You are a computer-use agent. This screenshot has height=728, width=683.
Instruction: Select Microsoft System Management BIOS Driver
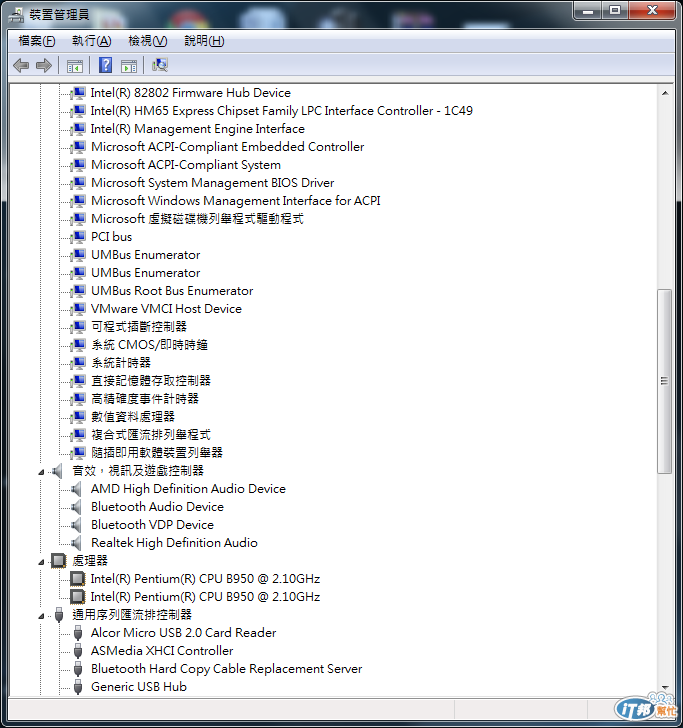[x=213, y=183]
